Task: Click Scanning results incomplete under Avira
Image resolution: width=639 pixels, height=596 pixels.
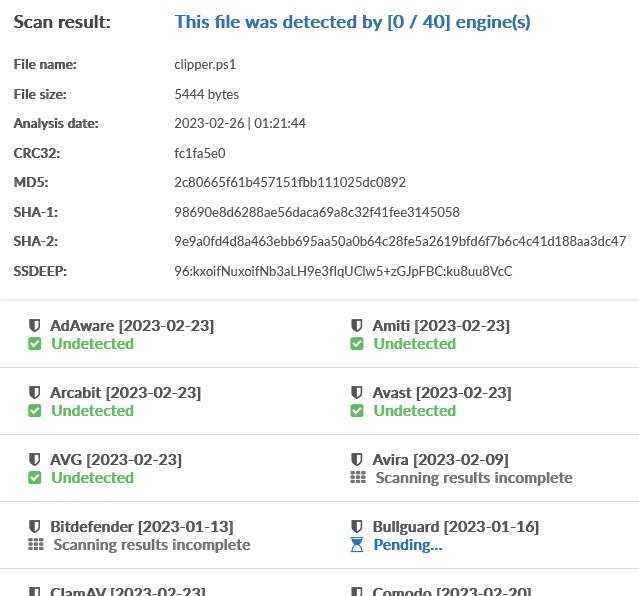Action: (474, 477)
